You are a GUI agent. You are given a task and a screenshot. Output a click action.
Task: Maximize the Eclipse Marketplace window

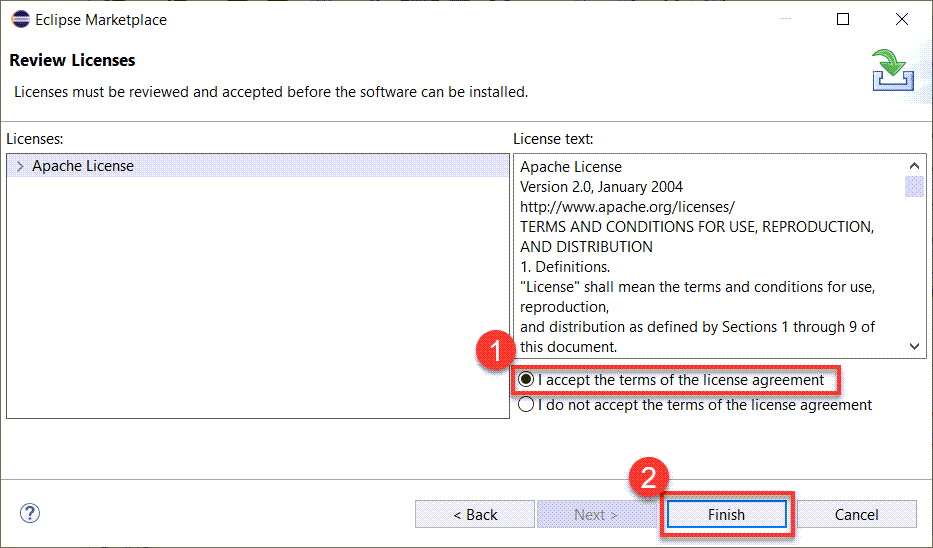(x=843, y=19)
